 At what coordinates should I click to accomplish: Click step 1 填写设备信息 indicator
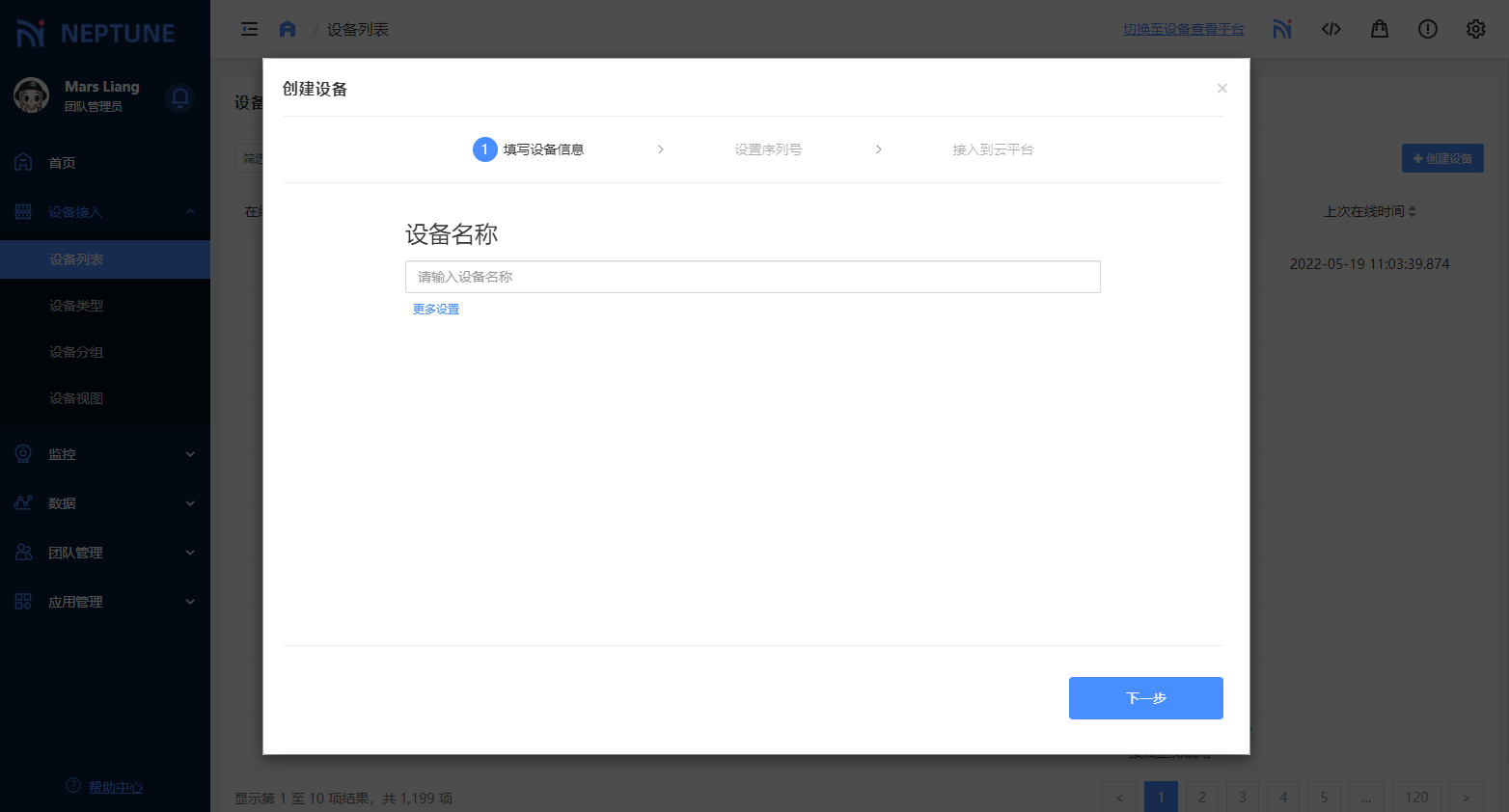[x=529, y=149]
